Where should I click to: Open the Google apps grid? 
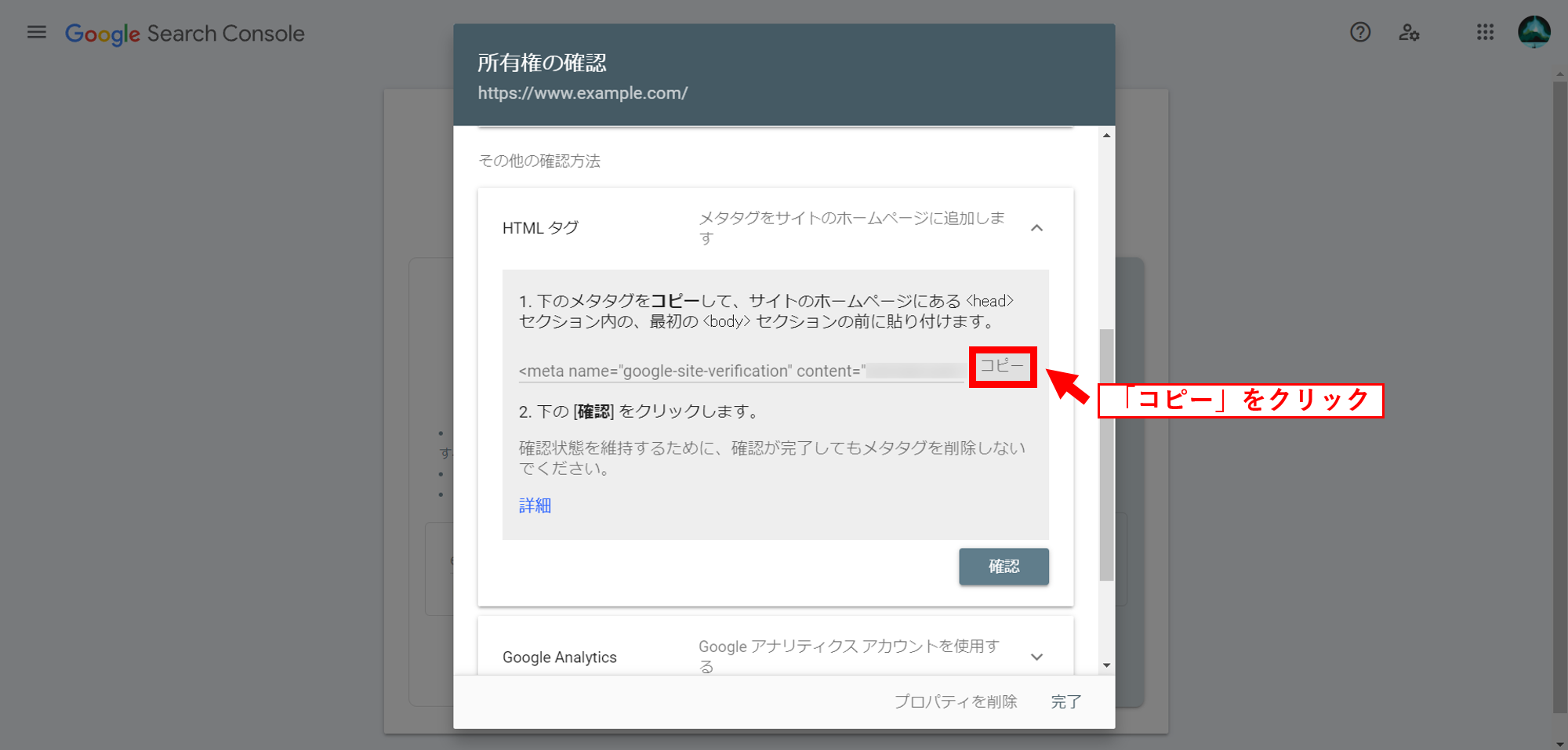[x=1485, y=32]
